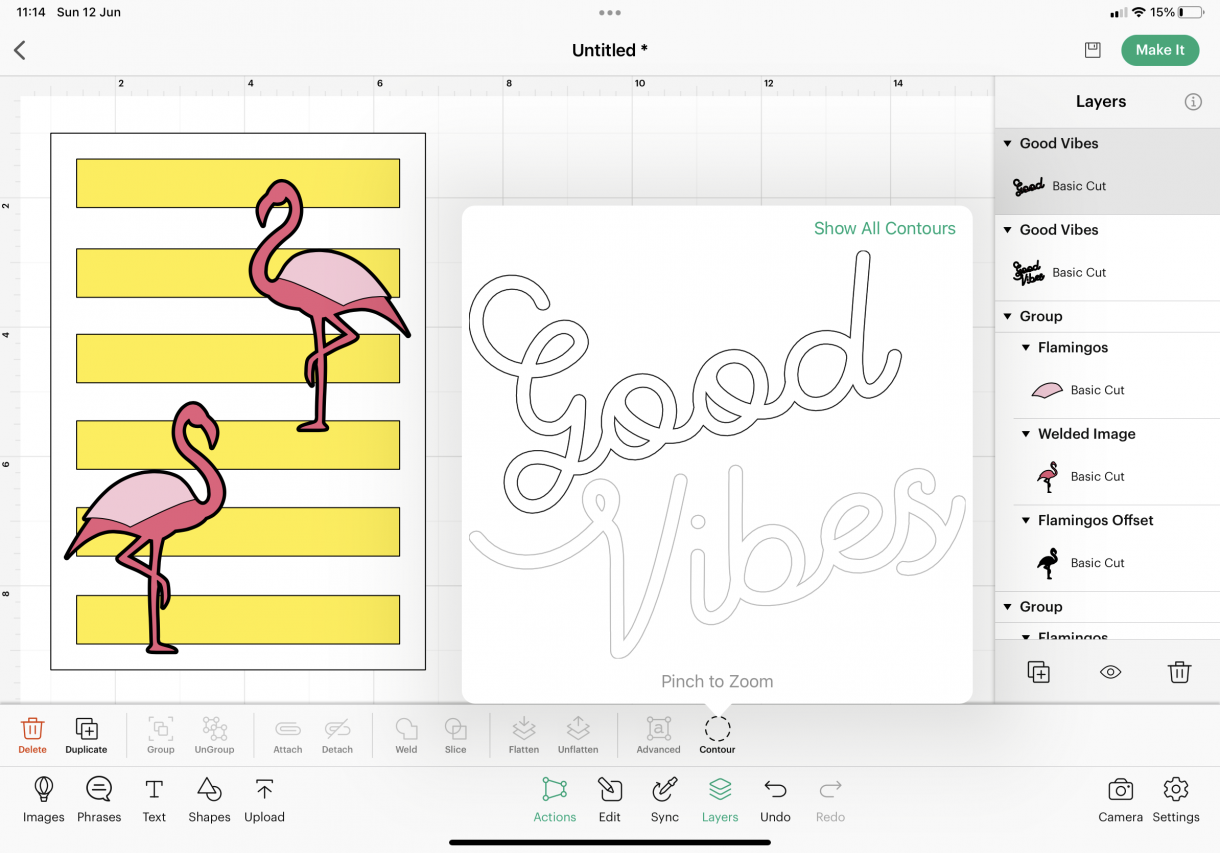Switch to the Edit tab
The image size is (1220, 853).
pos(610,800)
